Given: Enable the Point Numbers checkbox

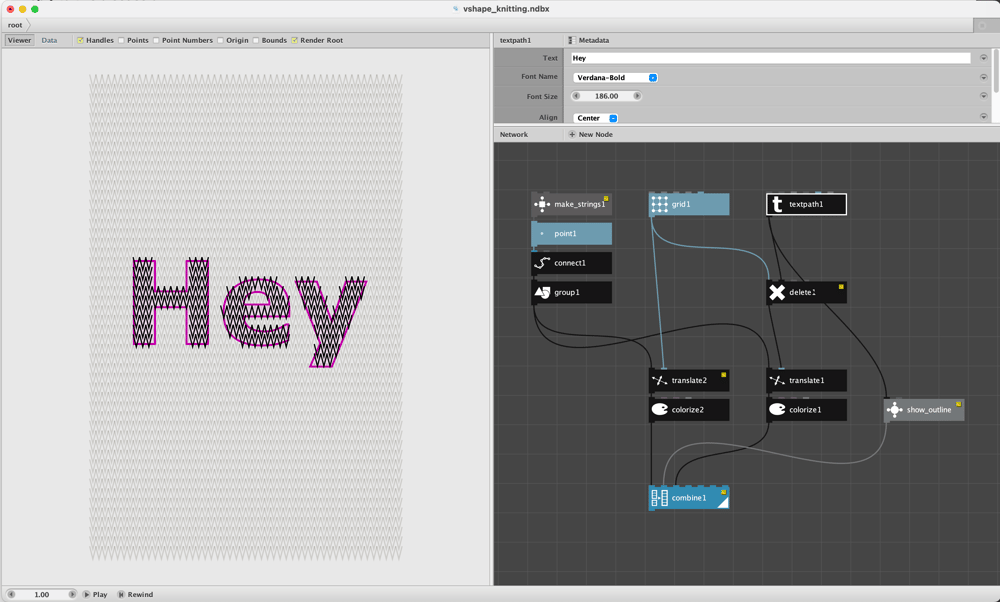Looking at the screenshot, I should point(156,40).
